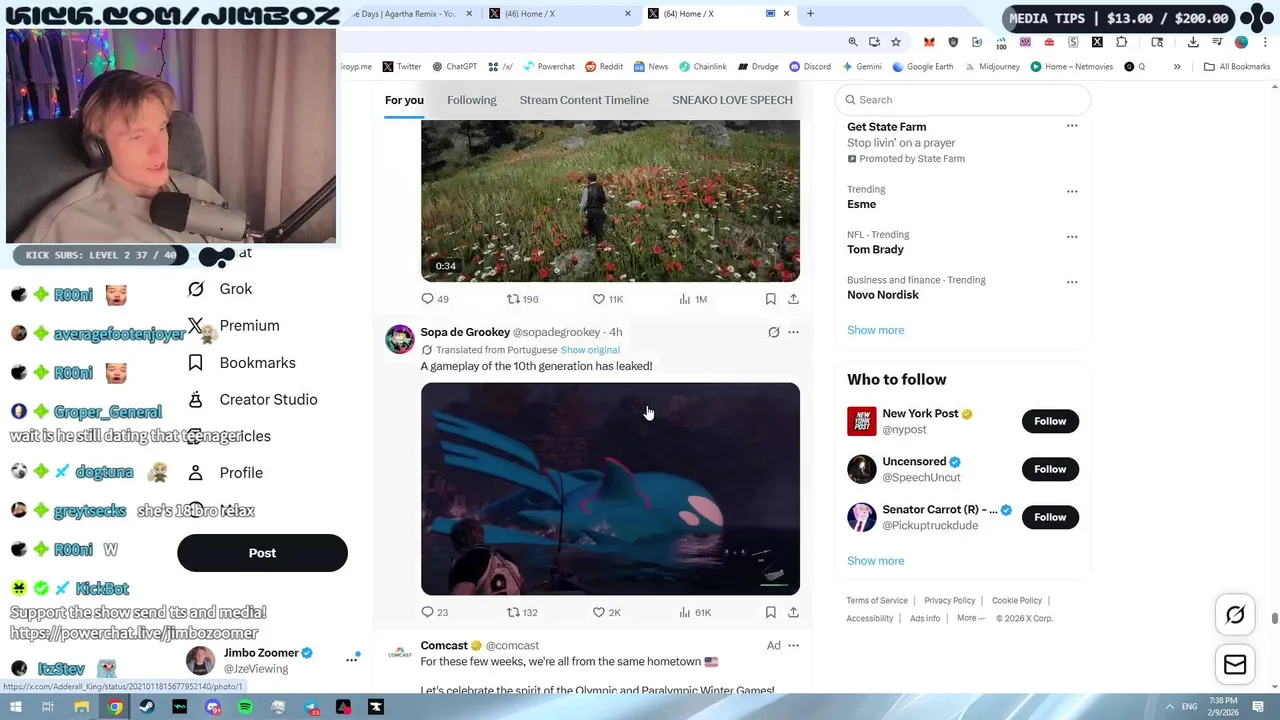Bookmark this page with the star icon
The image size is (1280, 720).
coord(896,42)
